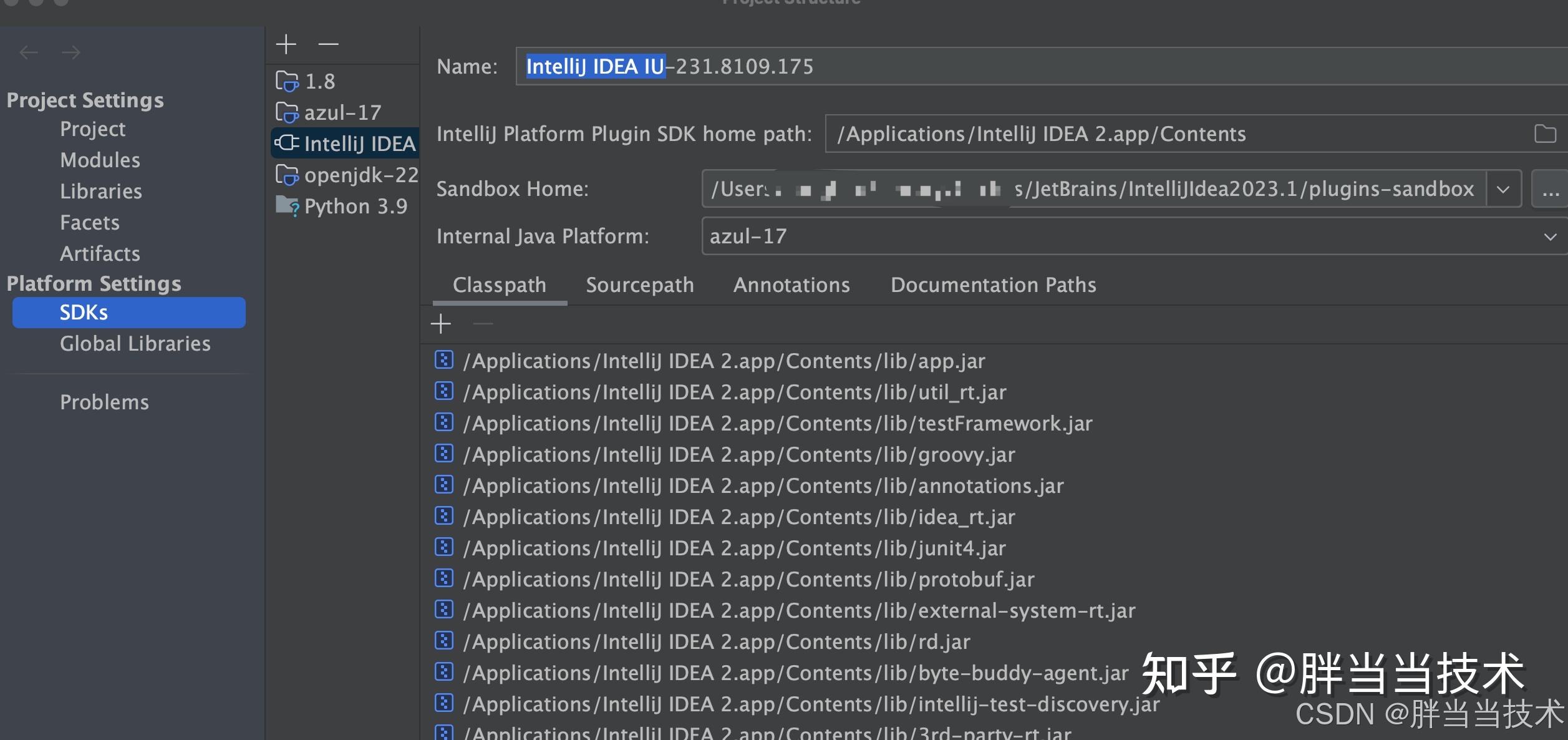This screenshot has height=740, width=1568.
Task: Select the 1.8 JDK icon
Action: (x=288, y=81)
